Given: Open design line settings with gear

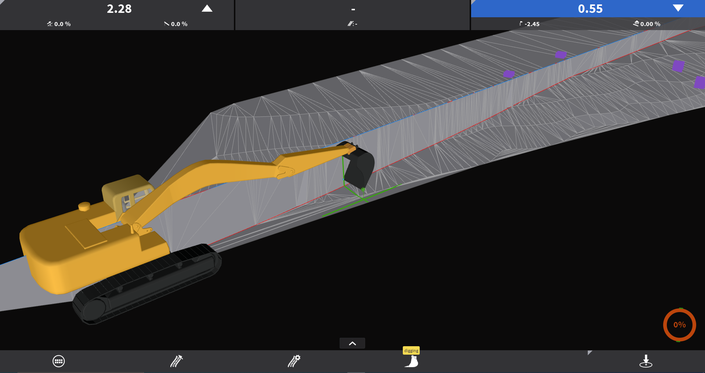Looking at the screenshot, I should pos(294,361).
